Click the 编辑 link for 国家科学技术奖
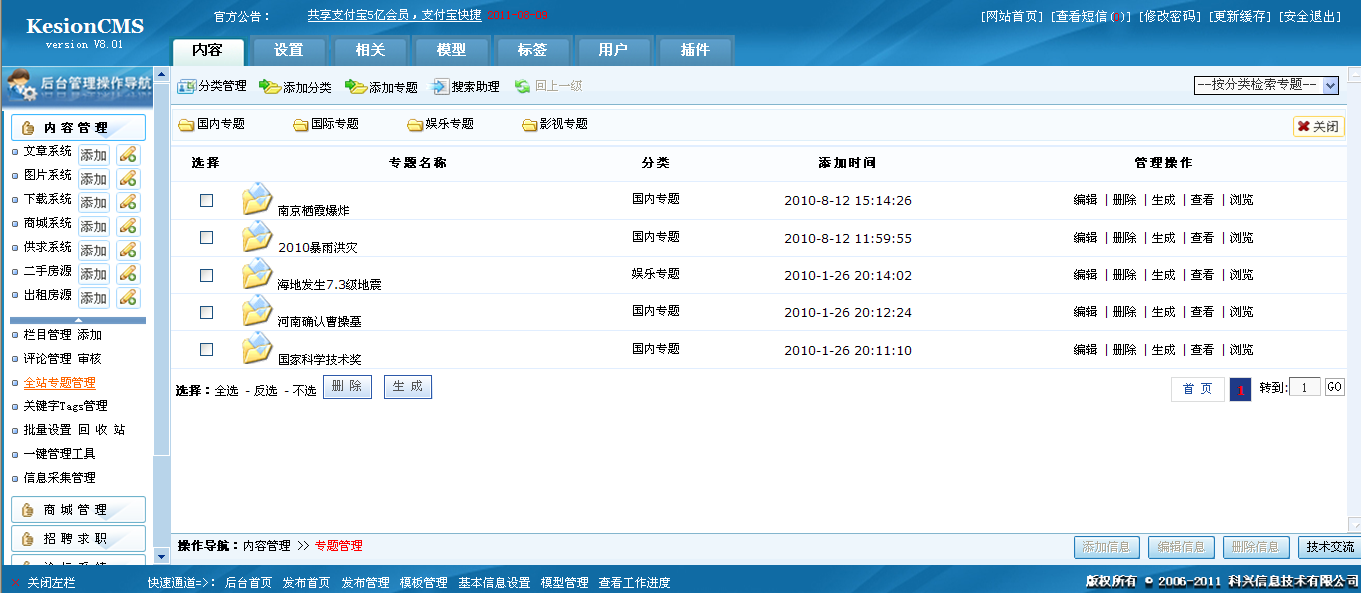Viewport: 1361px width, 593px height. coord(1084,349)
